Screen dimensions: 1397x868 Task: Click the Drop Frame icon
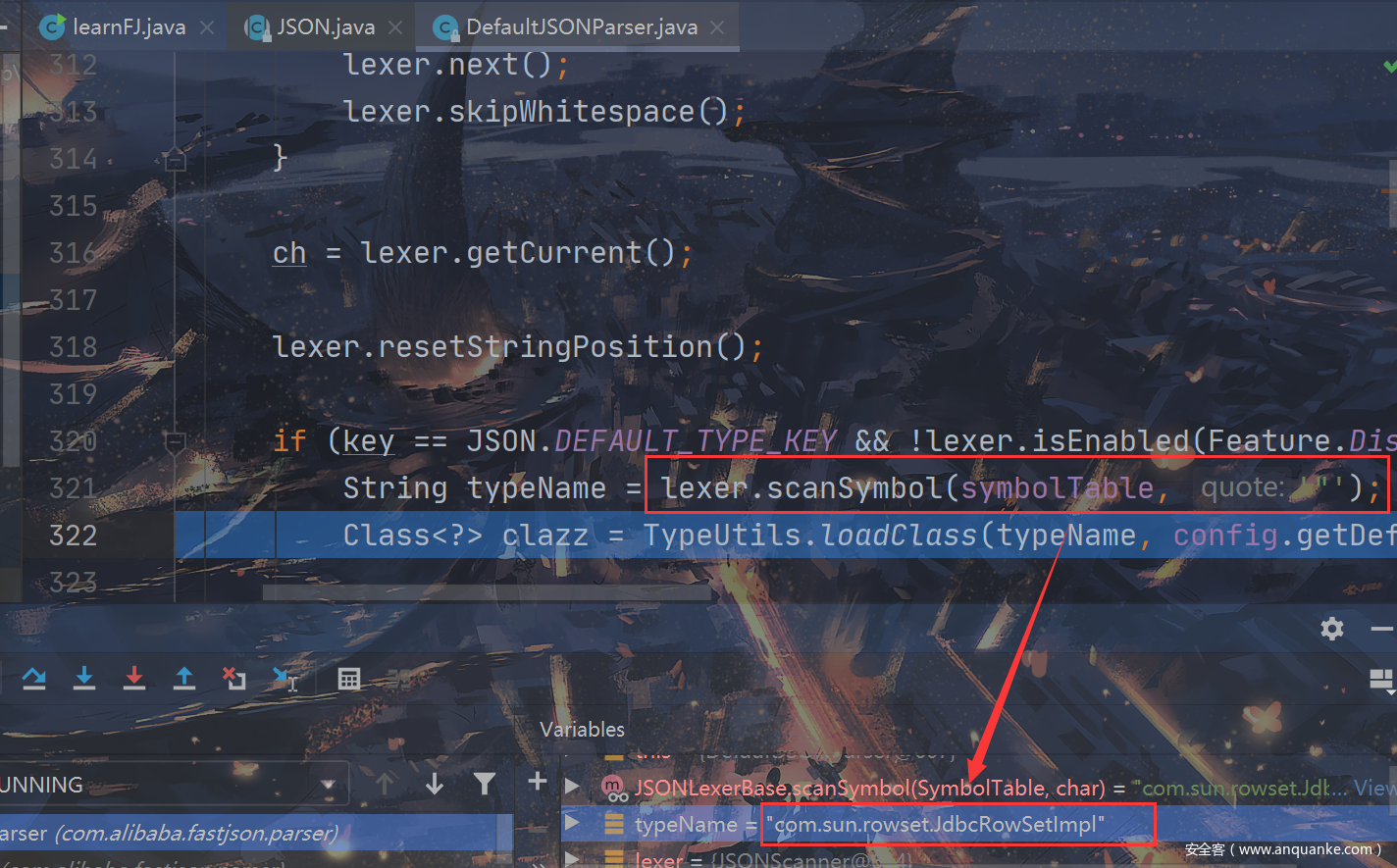[234, 678]
